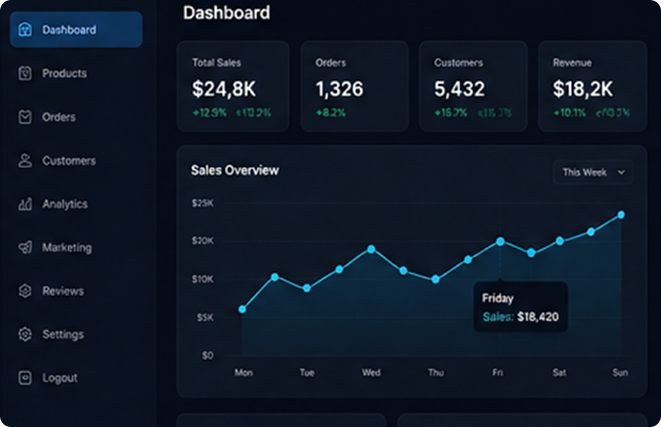Click the Sun axis label
Image resolution: width=661 pixels, height=427 pixels.
coord(620,372)
